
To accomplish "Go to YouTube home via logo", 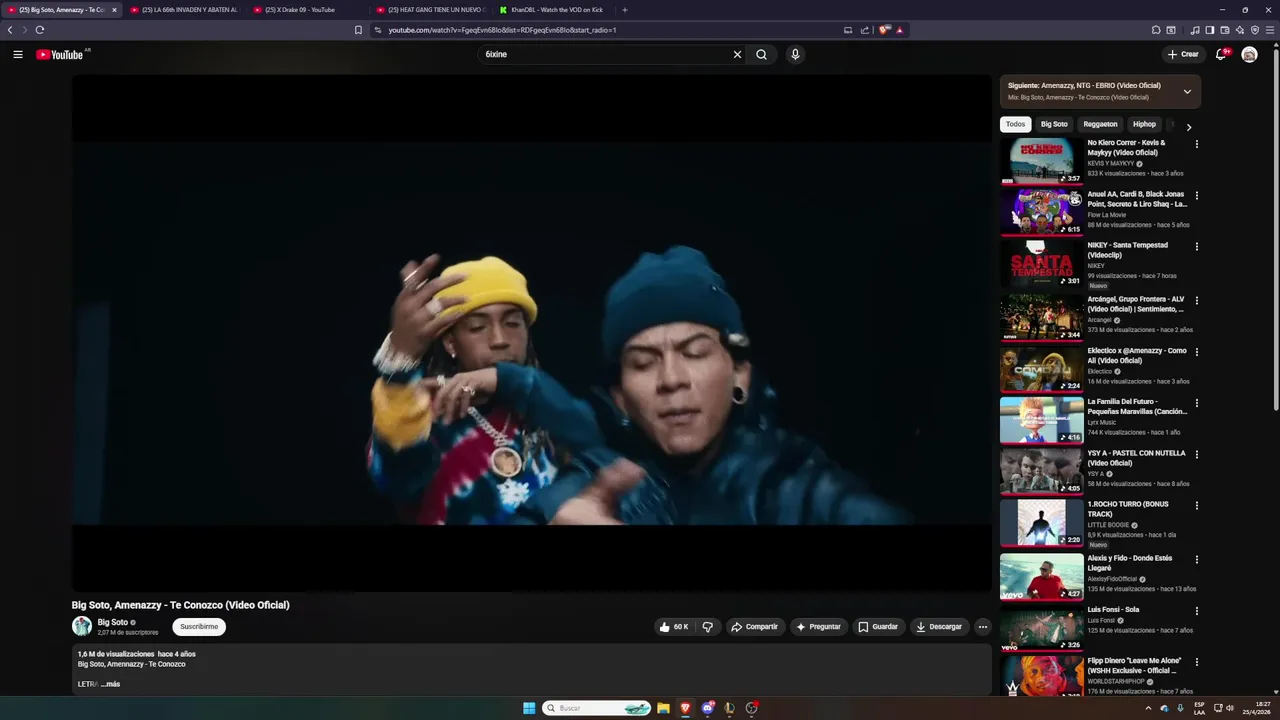I will pos(60,54).
